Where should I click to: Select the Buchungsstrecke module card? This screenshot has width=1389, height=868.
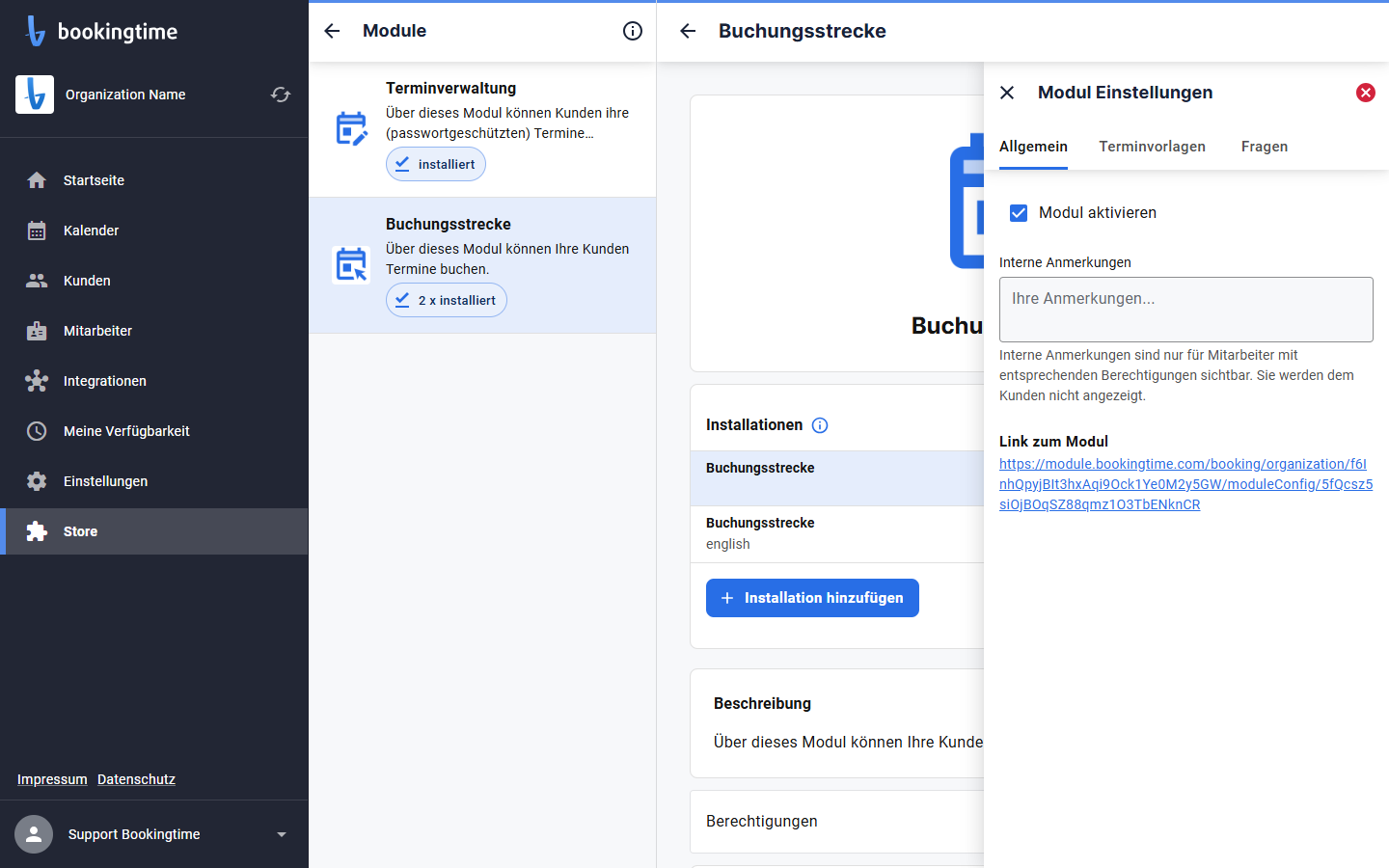tap(482, 265)
